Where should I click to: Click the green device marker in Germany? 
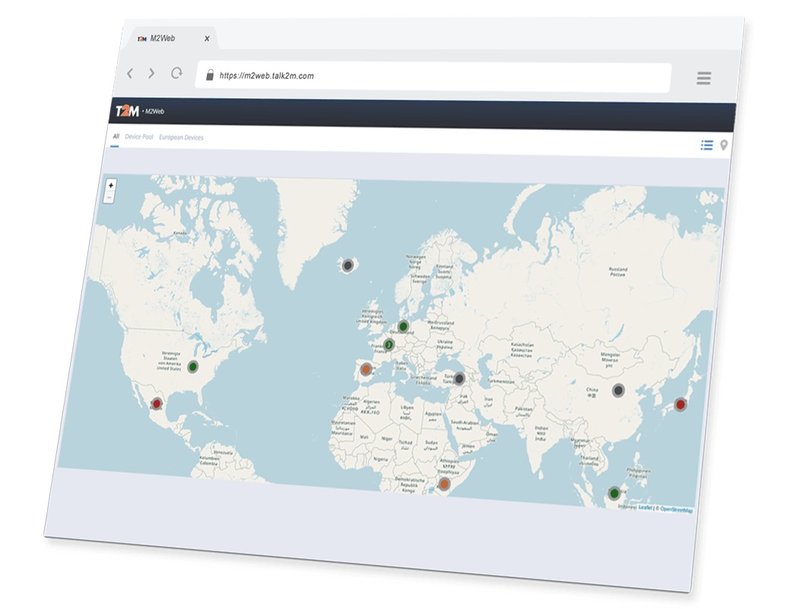coord(403,326)
